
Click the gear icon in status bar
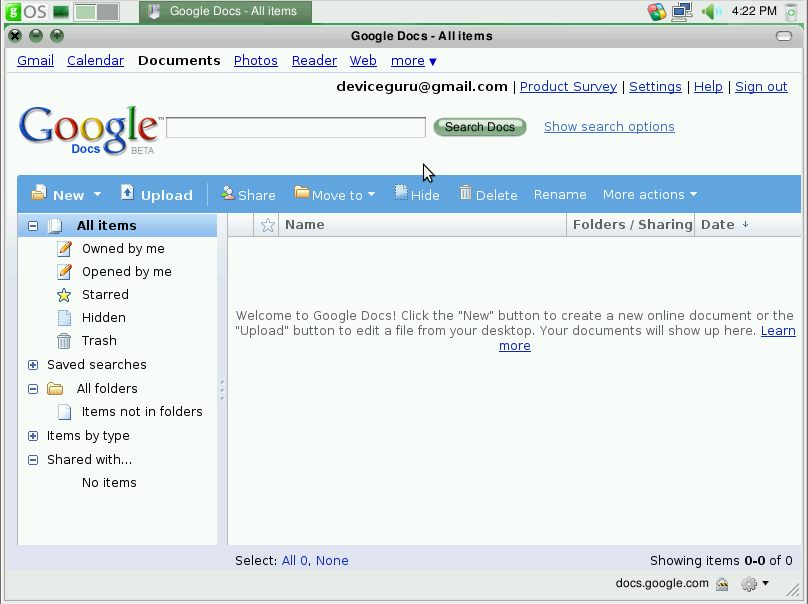click(749, 584)
